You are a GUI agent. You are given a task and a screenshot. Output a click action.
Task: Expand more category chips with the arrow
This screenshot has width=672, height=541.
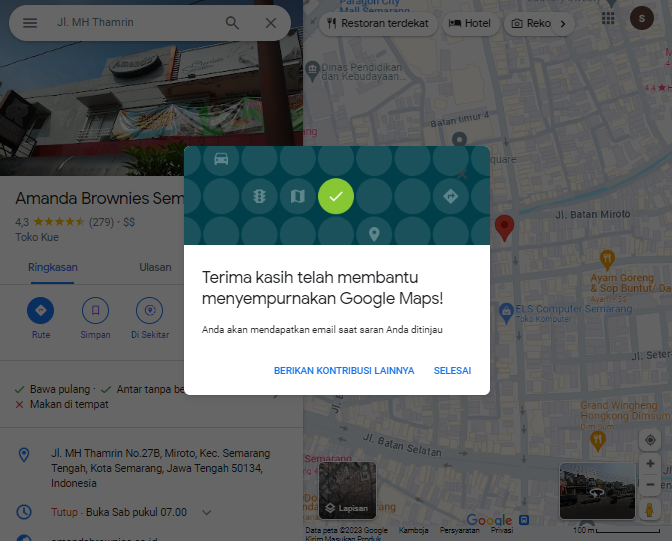pos(563,24)
